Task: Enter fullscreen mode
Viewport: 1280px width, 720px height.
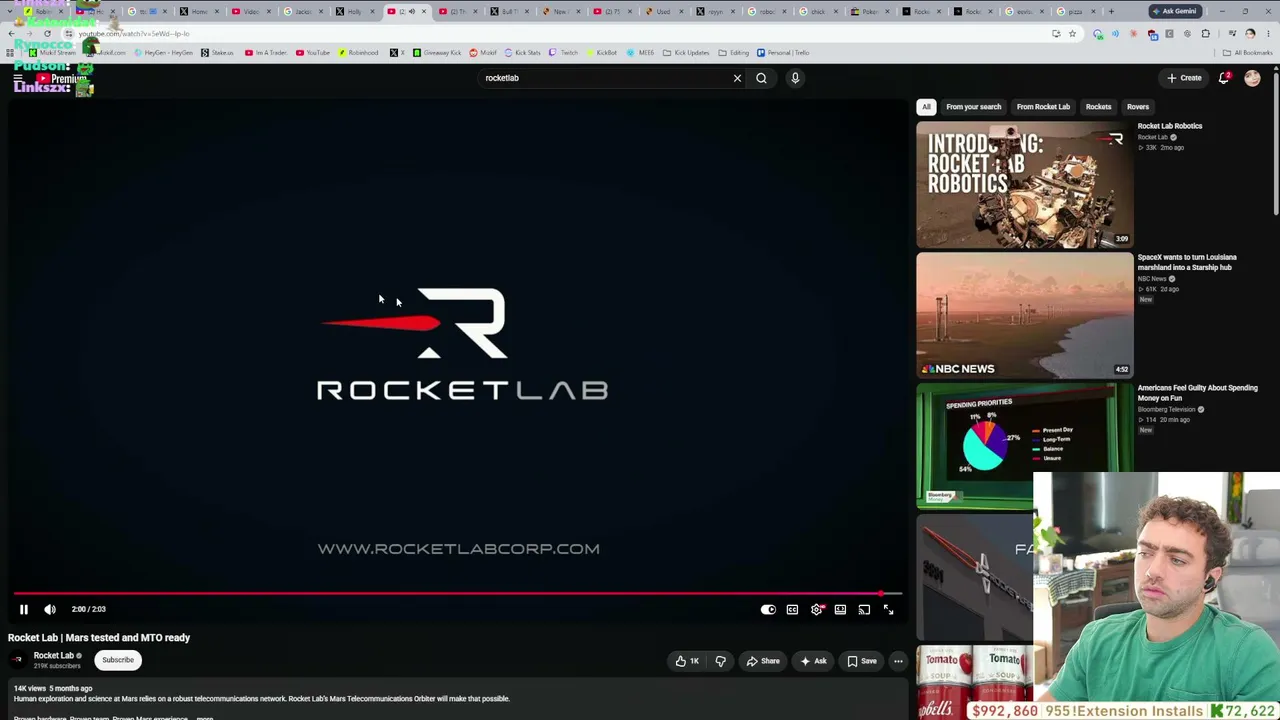Action: [888, 609]
